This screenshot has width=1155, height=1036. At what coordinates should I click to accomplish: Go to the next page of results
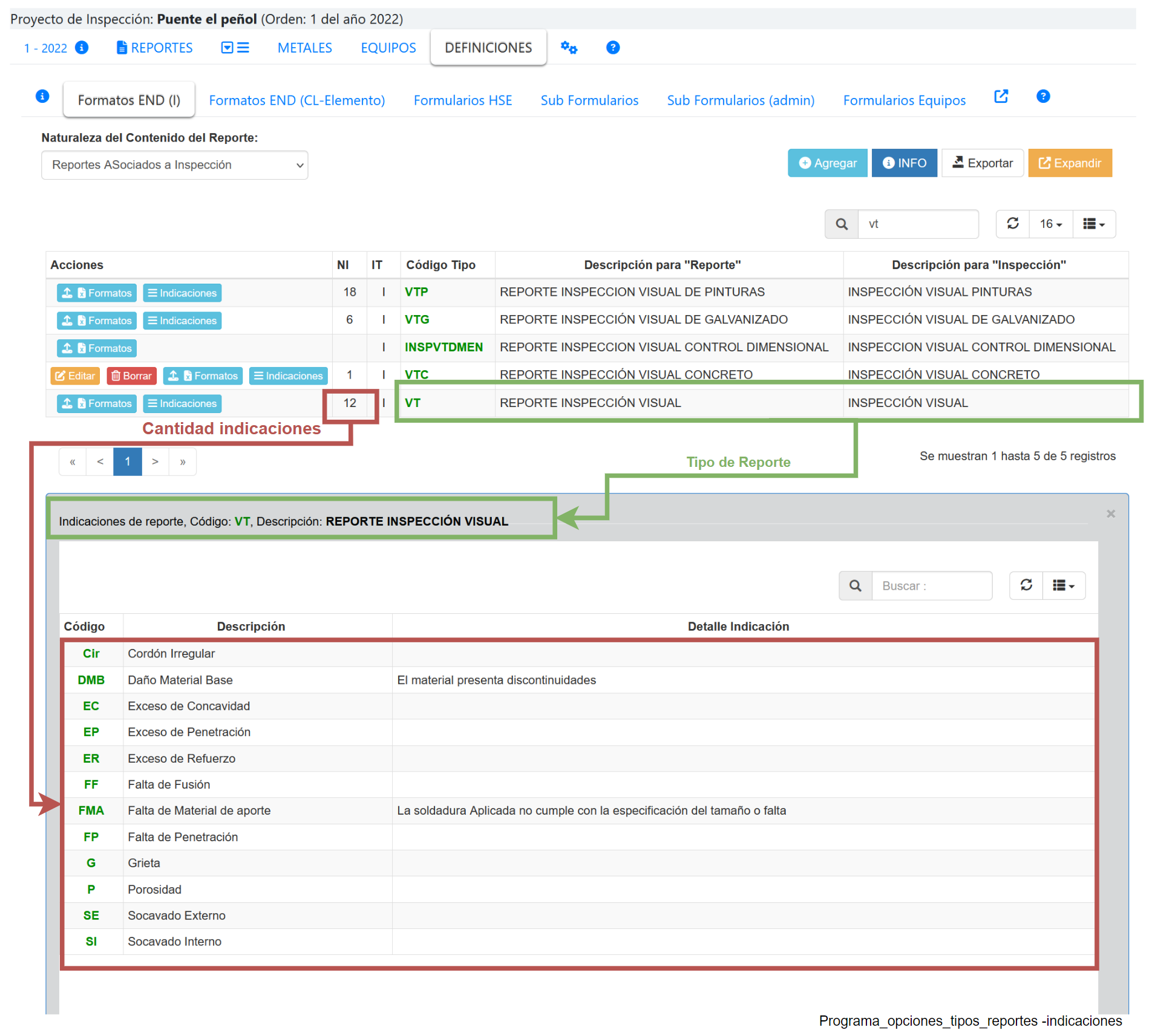tap(155, 461)
